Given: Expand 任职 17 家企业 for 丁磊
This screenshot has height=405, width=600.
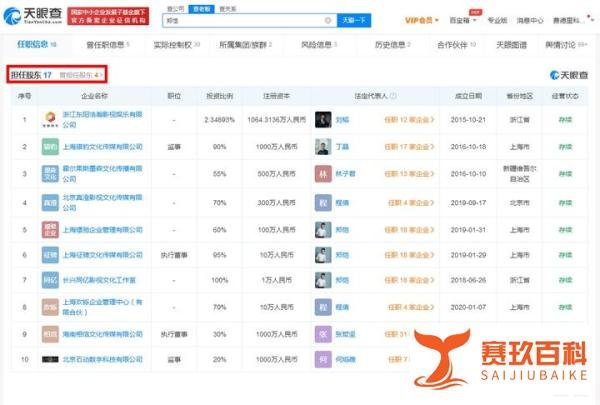Looking at the screenshot, I should pyautogui.click(x=409, y=147).
